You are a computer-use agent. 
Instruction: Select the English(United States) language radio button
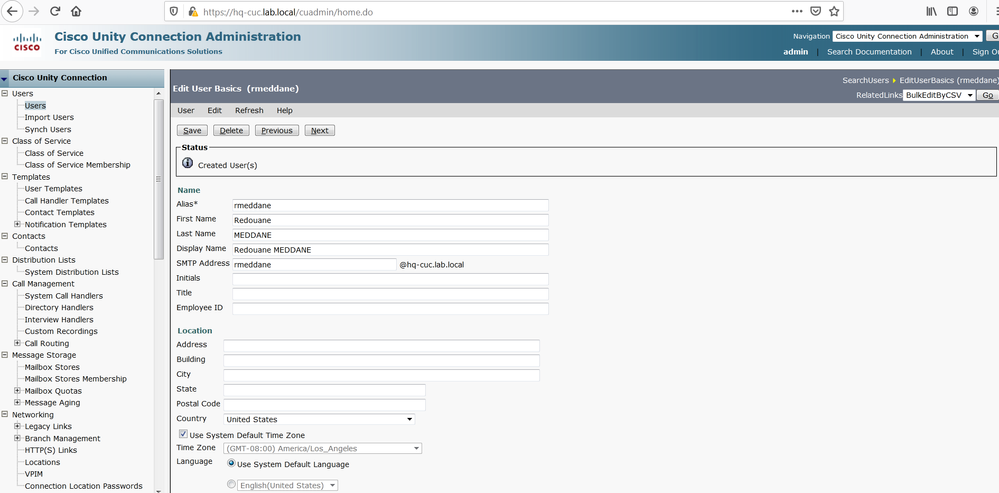(x=231, y=485)
